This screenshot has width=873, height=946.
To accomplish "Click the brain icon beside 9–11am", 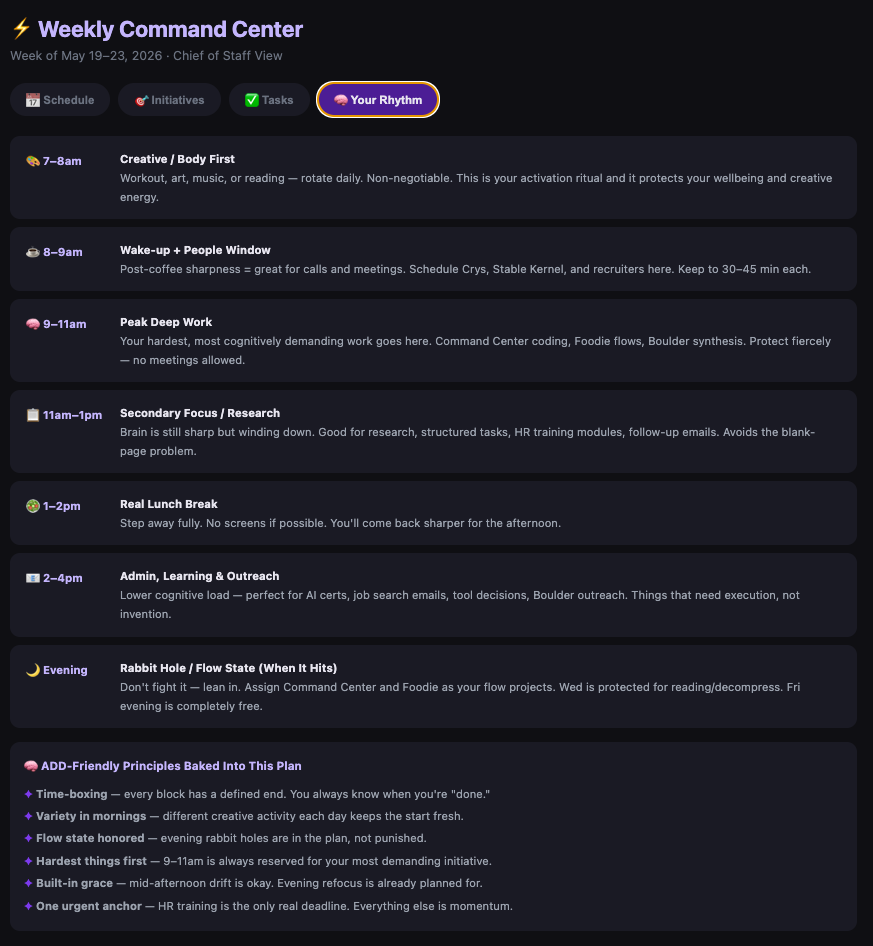I will pos(33,324).
